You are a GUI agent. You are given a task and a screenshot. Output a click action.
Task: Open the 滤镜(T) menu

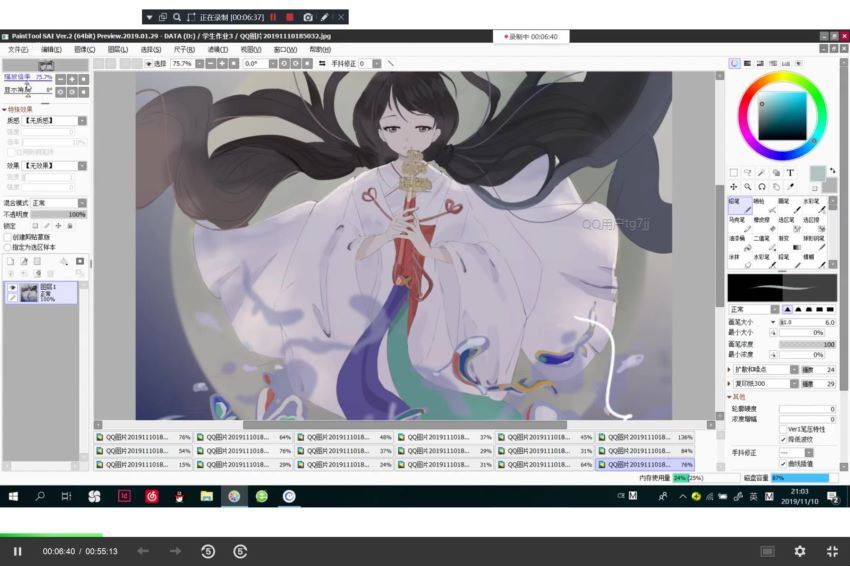click(218, 49)
